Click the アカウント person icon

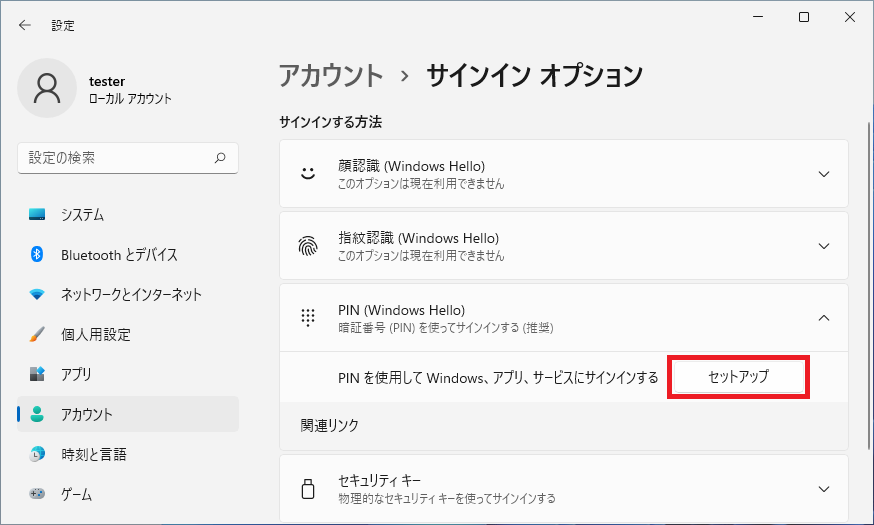click(x=37, y=414)
